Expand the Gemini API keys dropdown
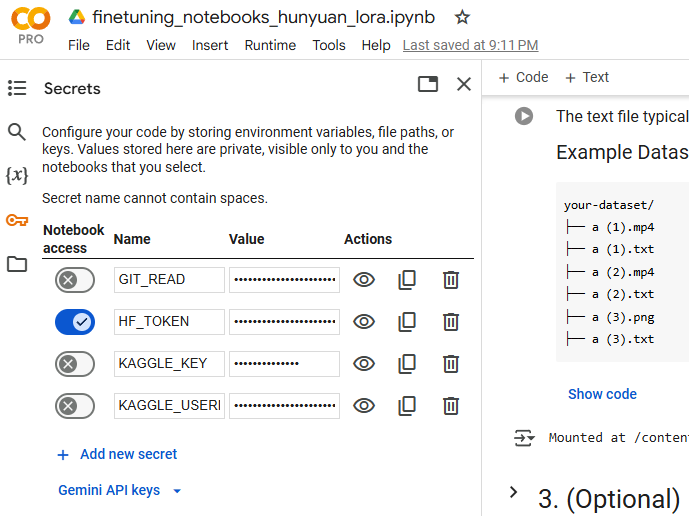Viewport: 689px width, 516px height. (x=120, y=491)
